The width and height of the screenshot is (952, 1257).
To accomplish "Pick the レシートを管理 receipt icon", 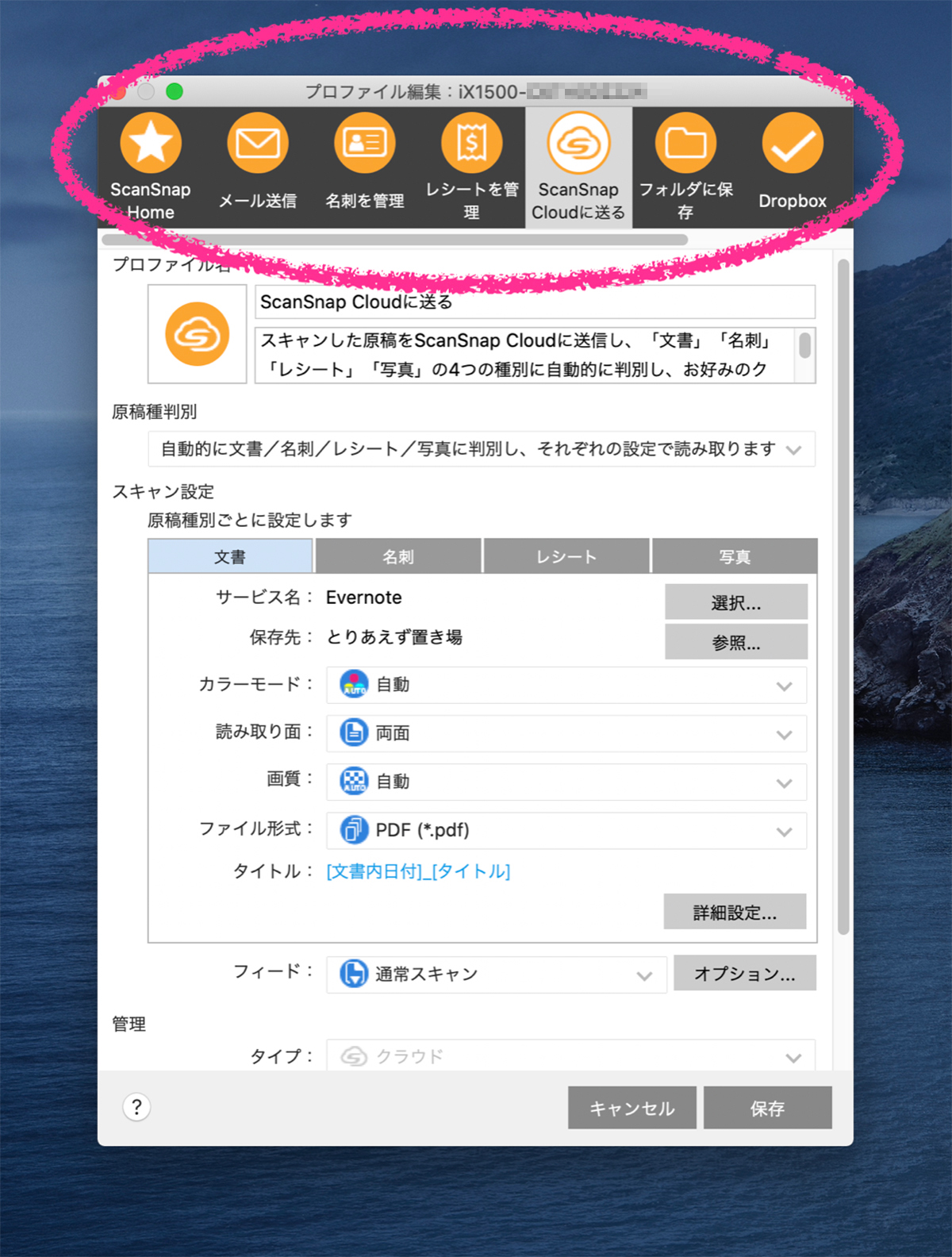I will tap(472, 144).
